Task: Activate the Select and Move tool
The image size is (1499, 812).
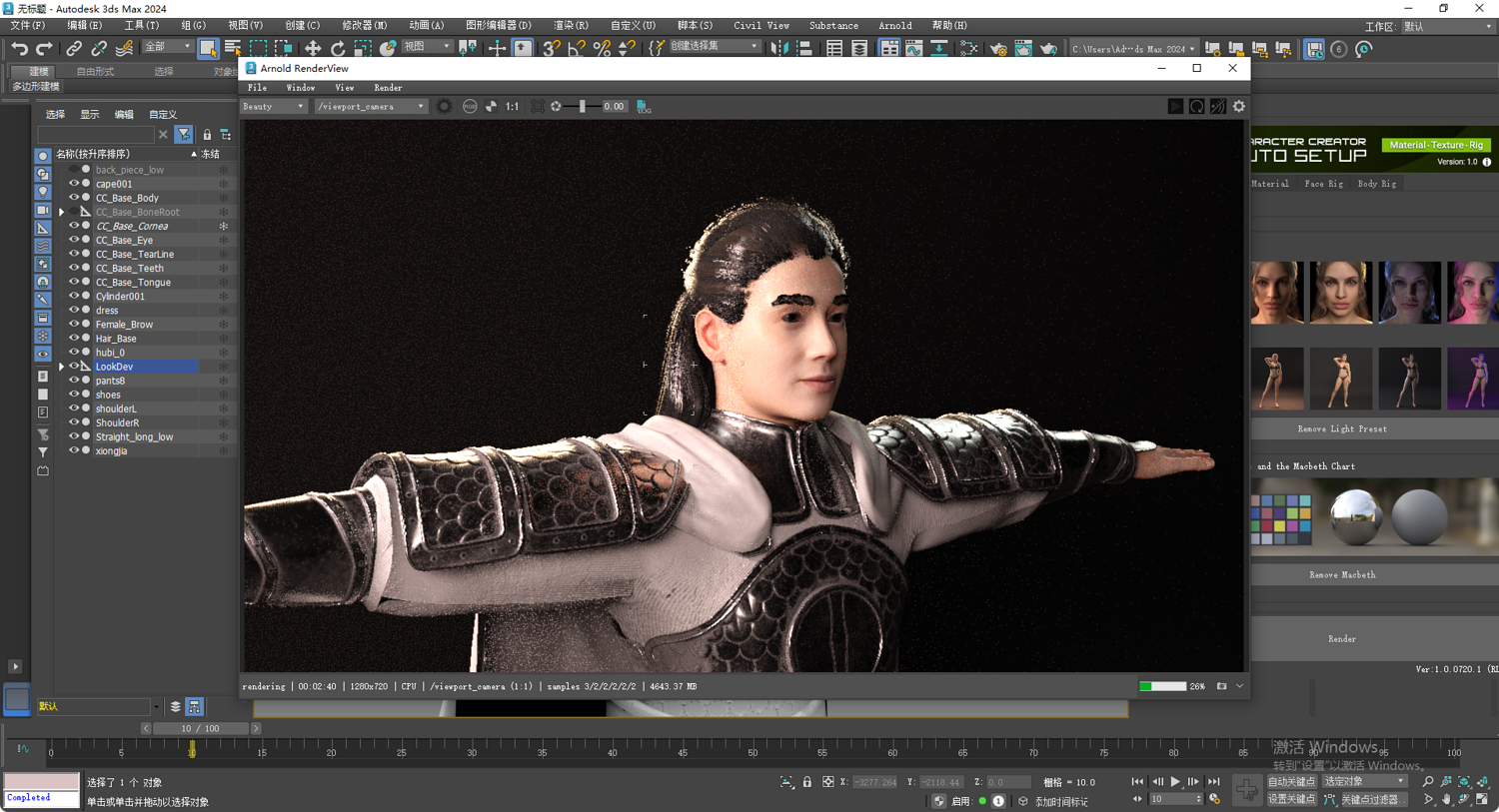Action: tap(313, 48)
